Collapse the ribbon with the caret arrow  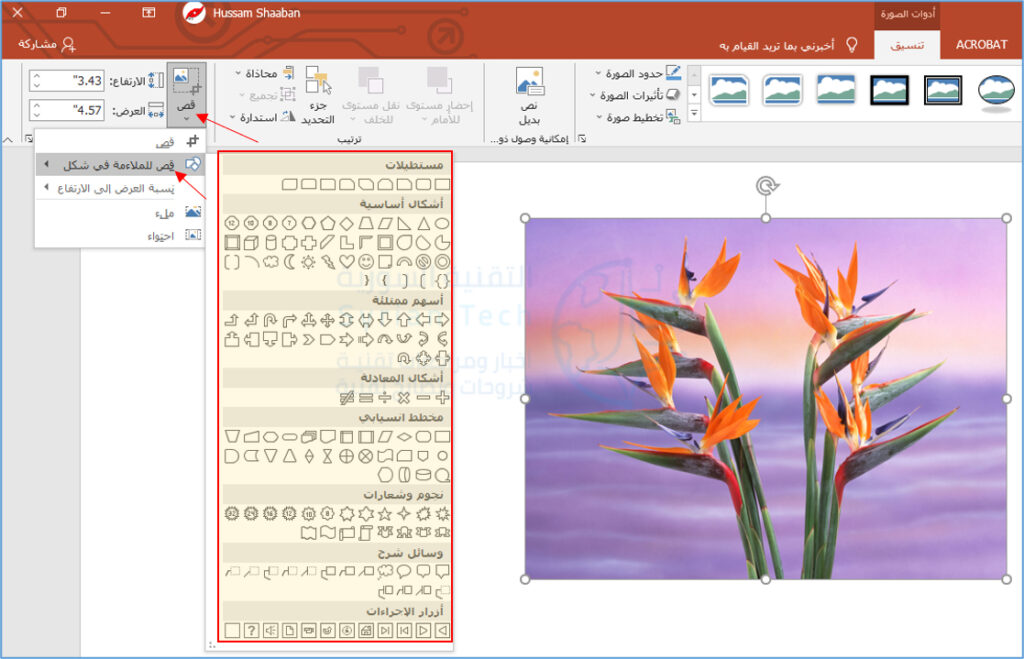point(8,140)
